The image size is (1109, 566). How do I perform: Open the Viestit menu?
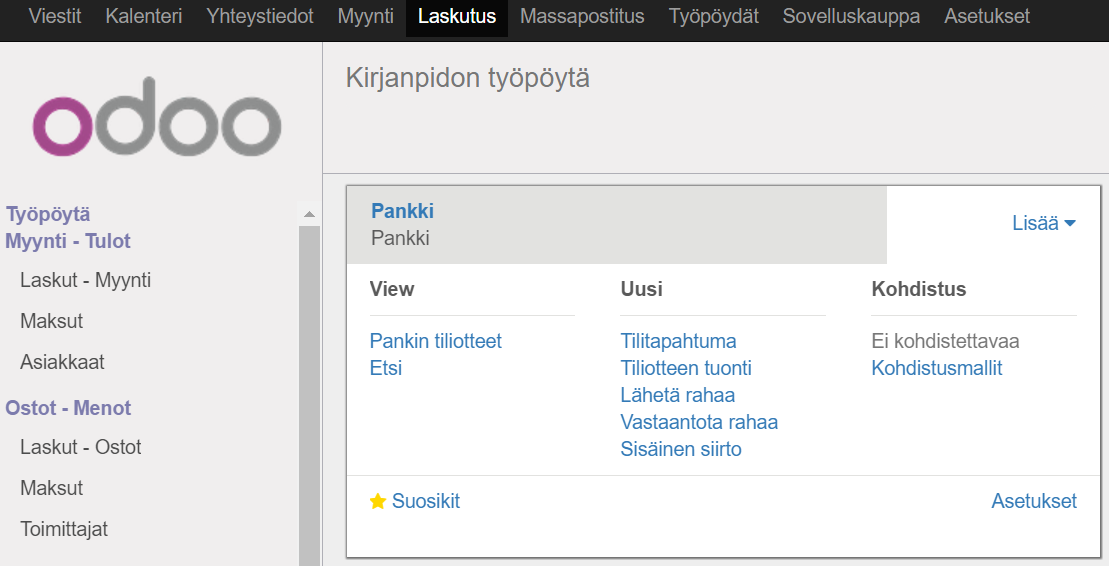[55, 16]
